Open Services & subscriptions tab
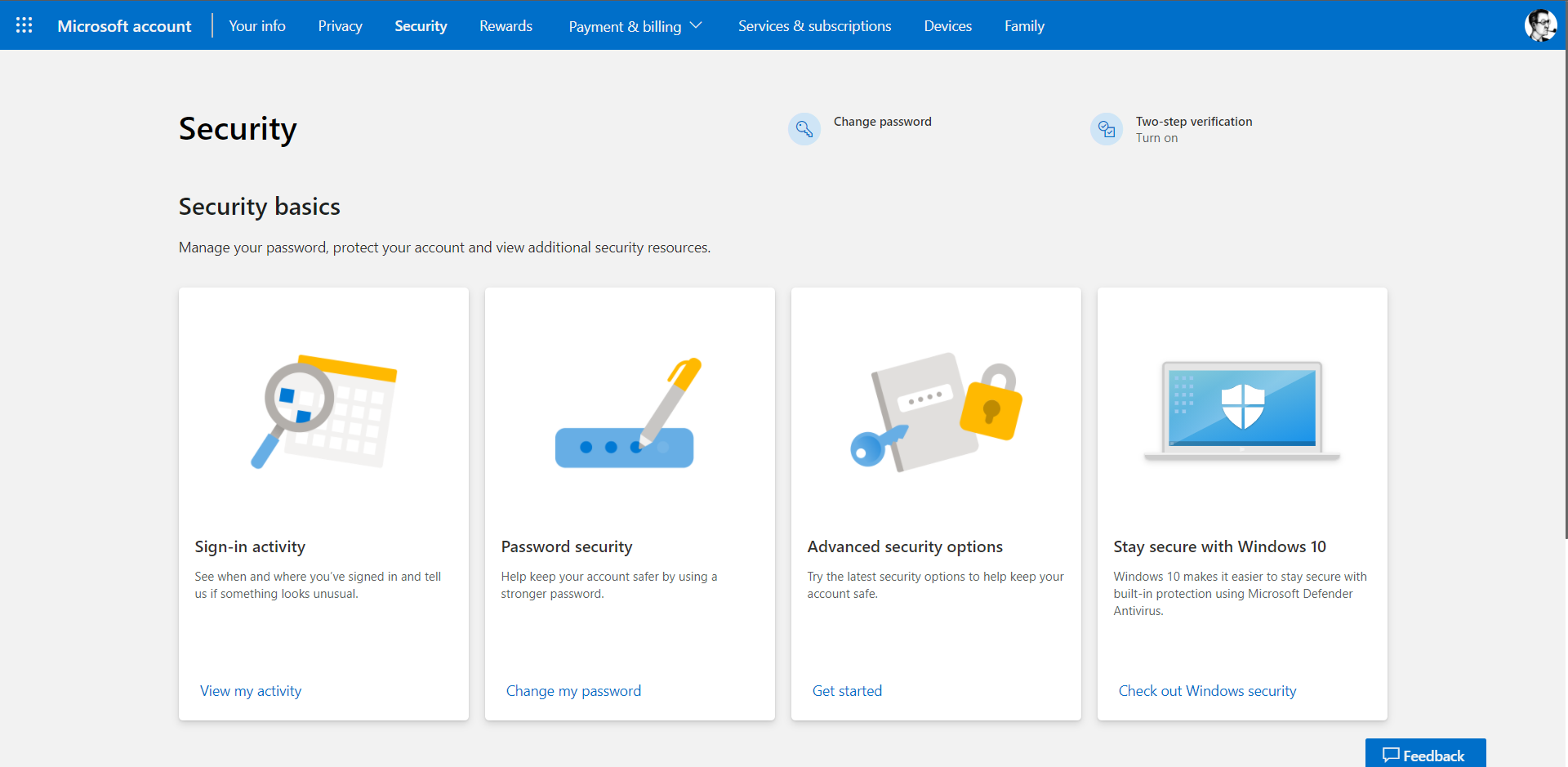This screenshot has height=767, width=1568. [815, 26]
